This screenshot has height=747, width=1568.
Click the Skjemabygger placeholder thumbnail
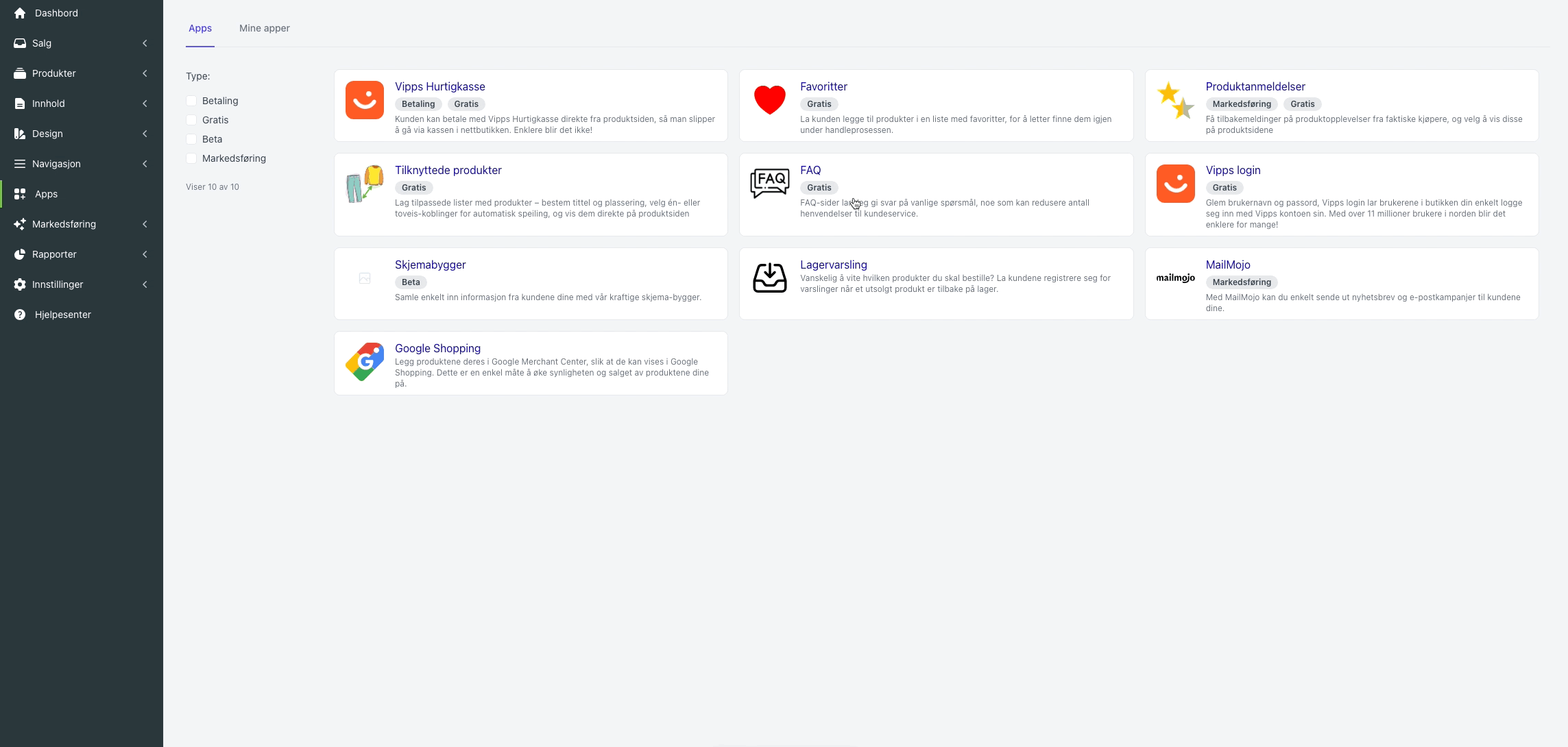(x=365, y=278)
